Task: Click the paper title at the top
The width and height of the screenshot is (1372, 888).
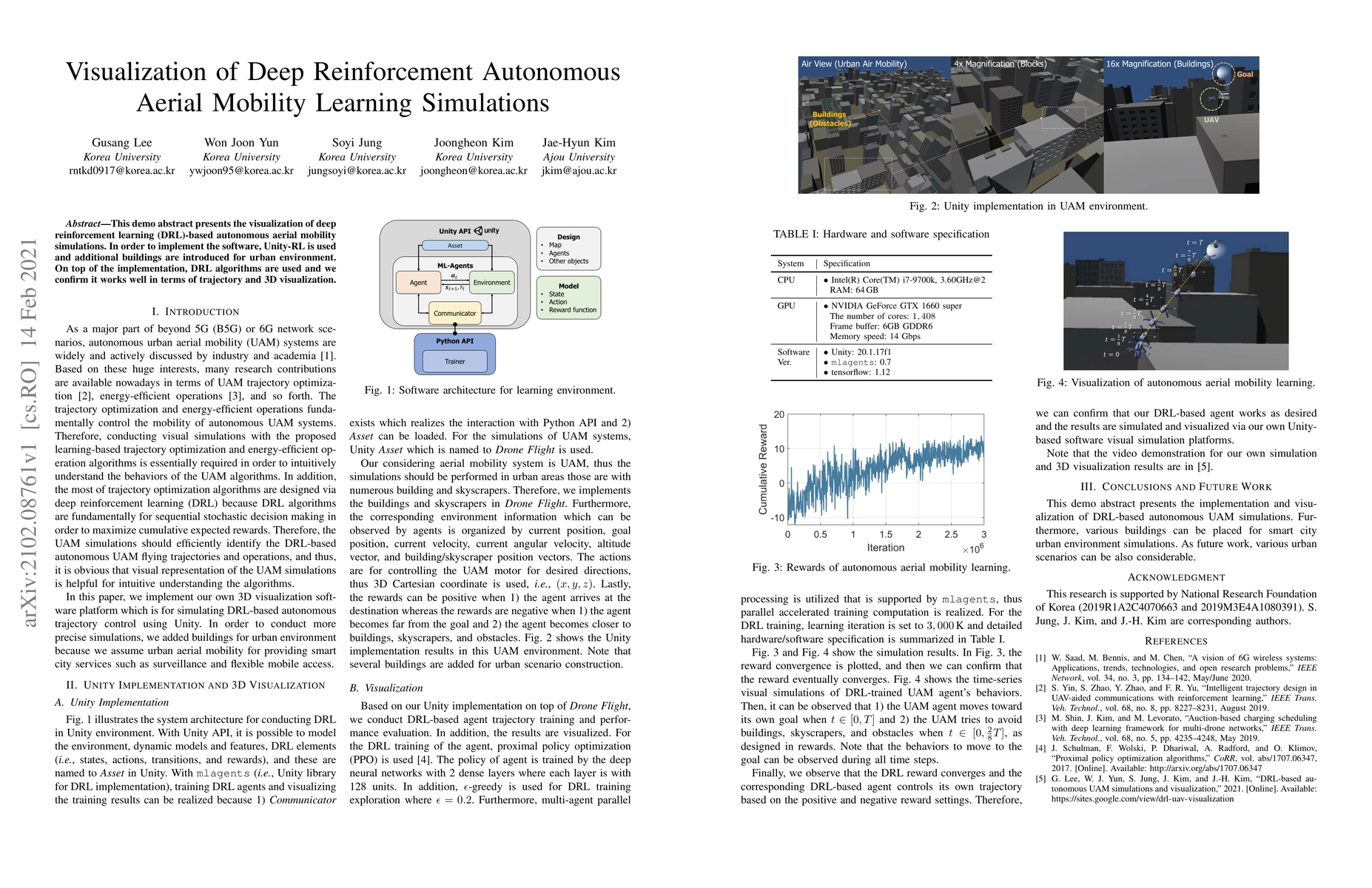Action: [x=343, y=87]
